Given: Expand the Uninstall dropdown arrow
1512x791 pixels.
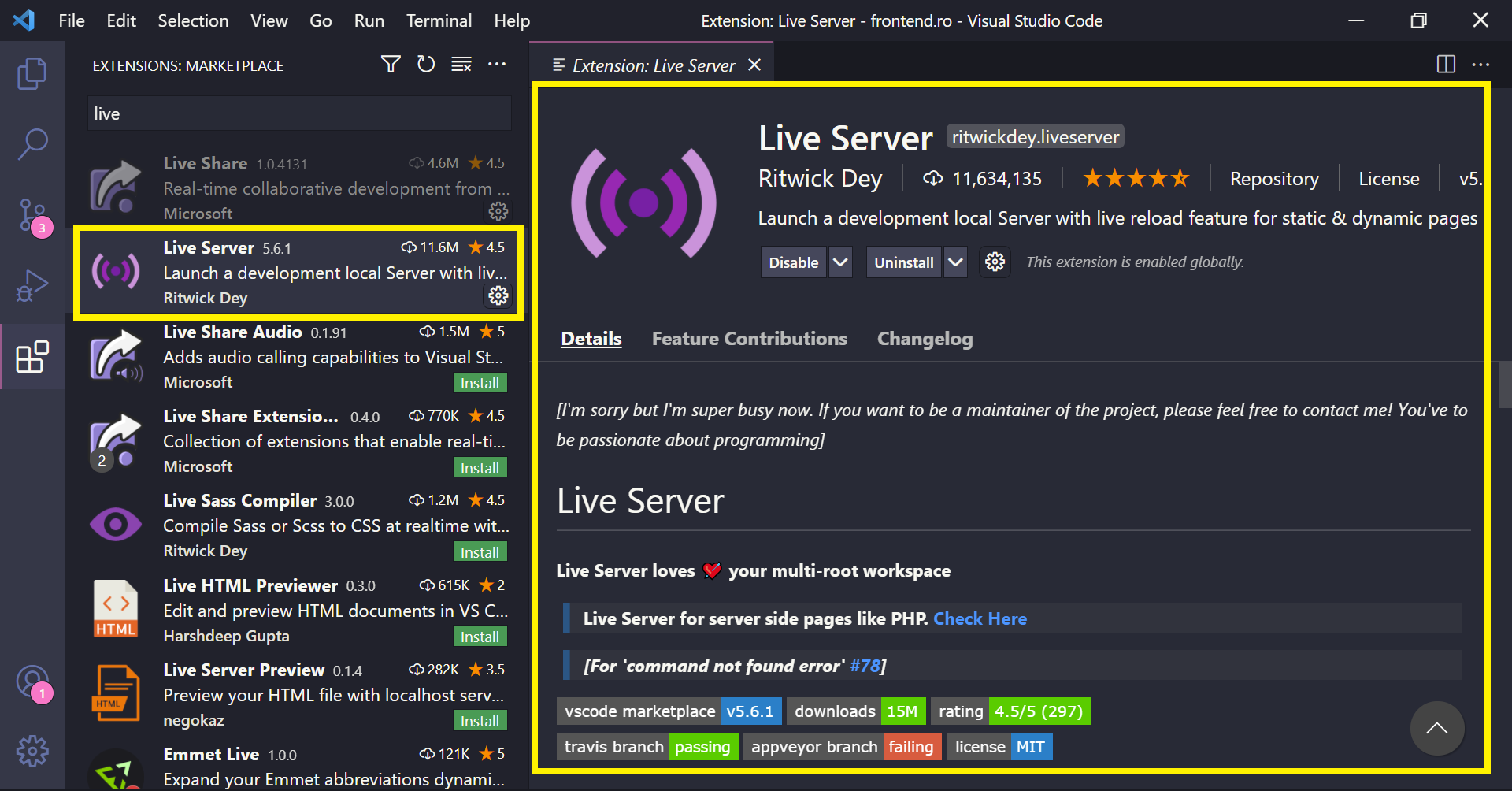Looking at the screenshot, I should [955, 262].
